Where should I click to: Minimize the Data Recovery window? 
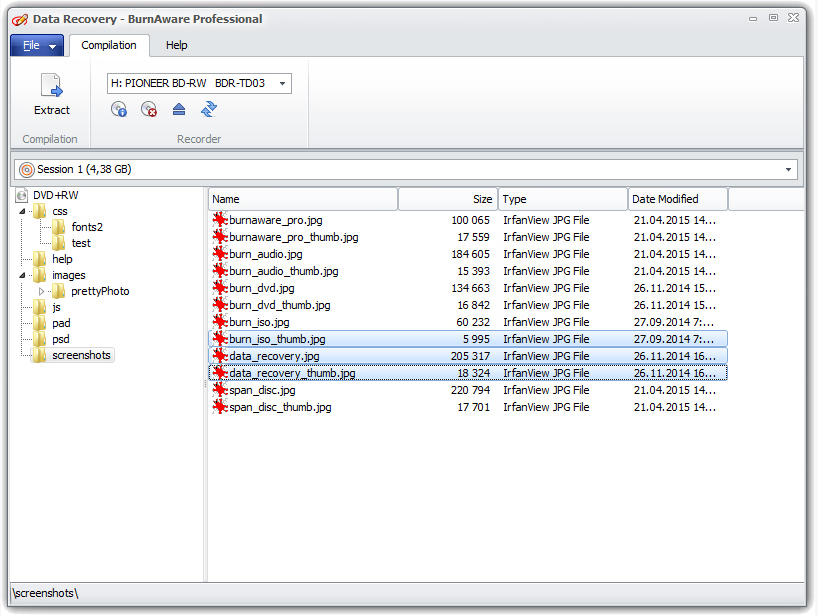point(753,19)
